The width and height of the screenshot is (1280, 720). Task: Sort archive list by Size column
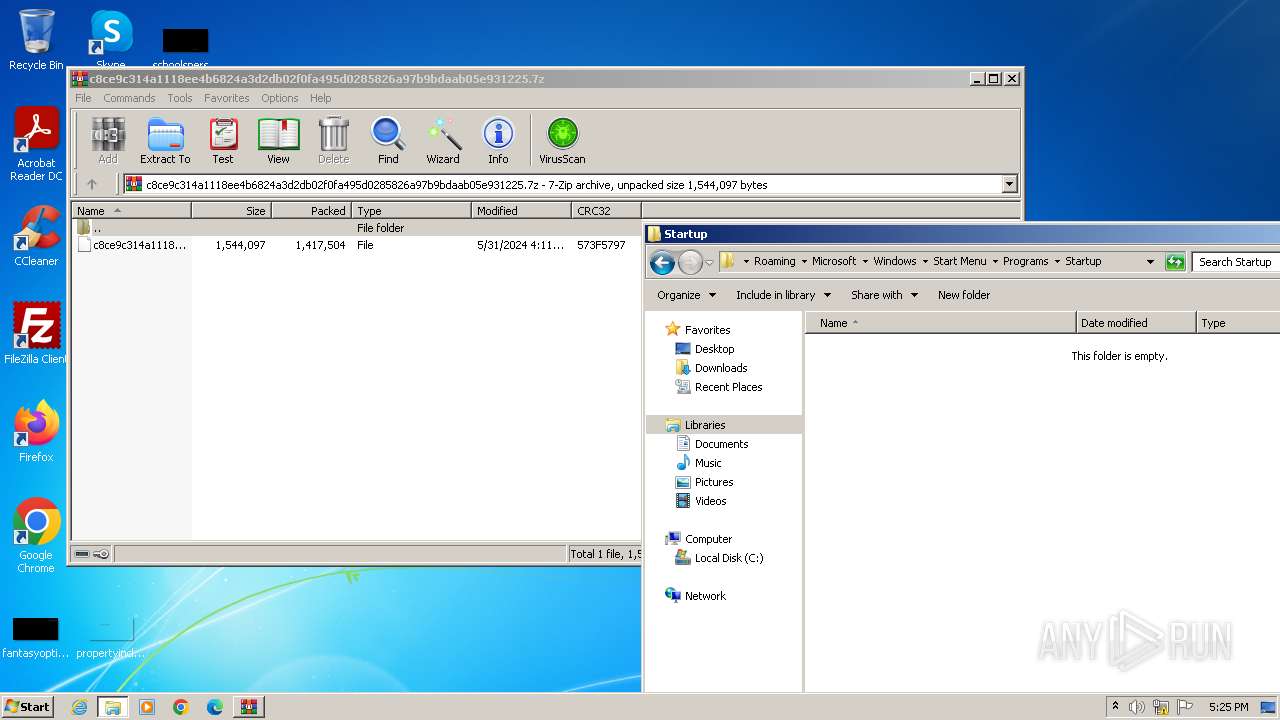click(x=231, y=211)
